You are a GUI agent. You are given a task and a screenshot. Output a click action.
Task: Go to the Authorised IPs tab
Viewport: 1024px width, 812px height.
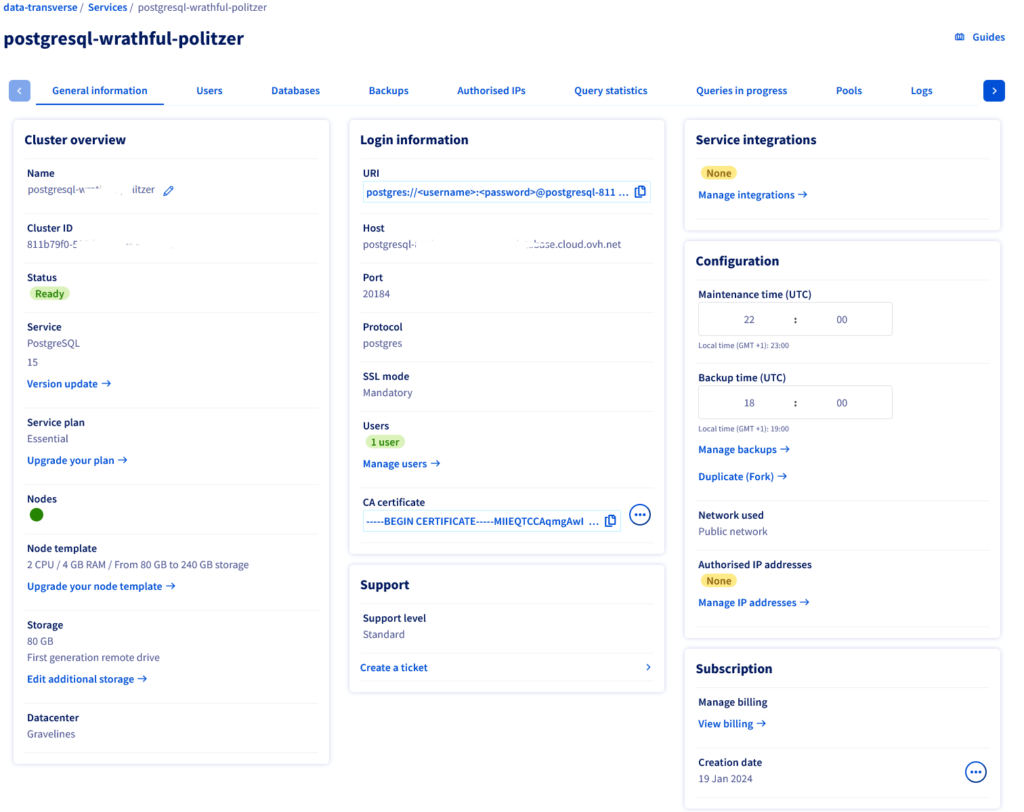point(491,91)
